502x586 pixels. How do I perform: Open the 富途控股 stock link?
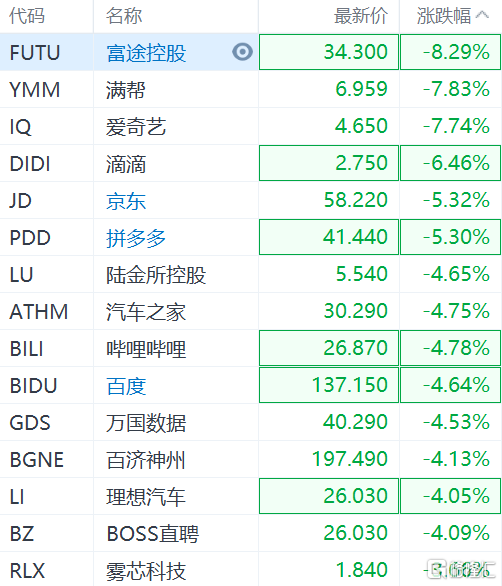pyautogui.click(x=146, y=53)
